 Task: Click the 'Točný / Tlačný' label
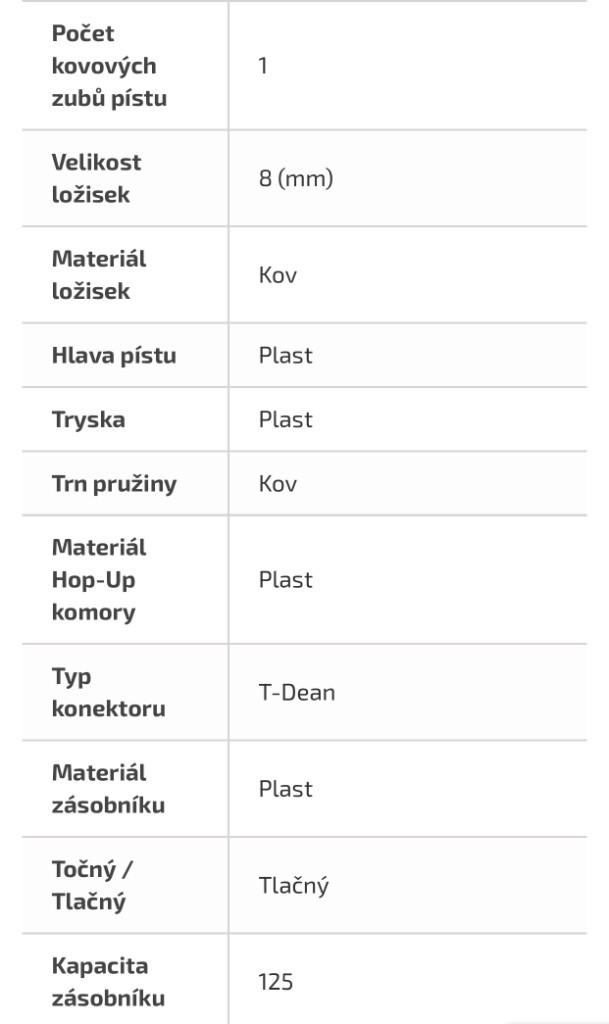(x=92, y=886)
